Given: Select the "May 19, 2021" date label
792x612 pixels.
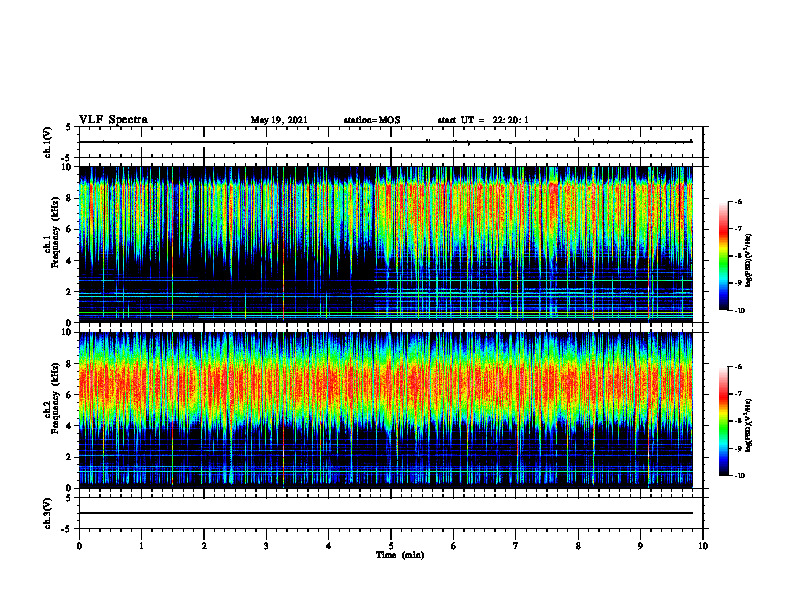Looking at the screenshot, I should 279,120.
